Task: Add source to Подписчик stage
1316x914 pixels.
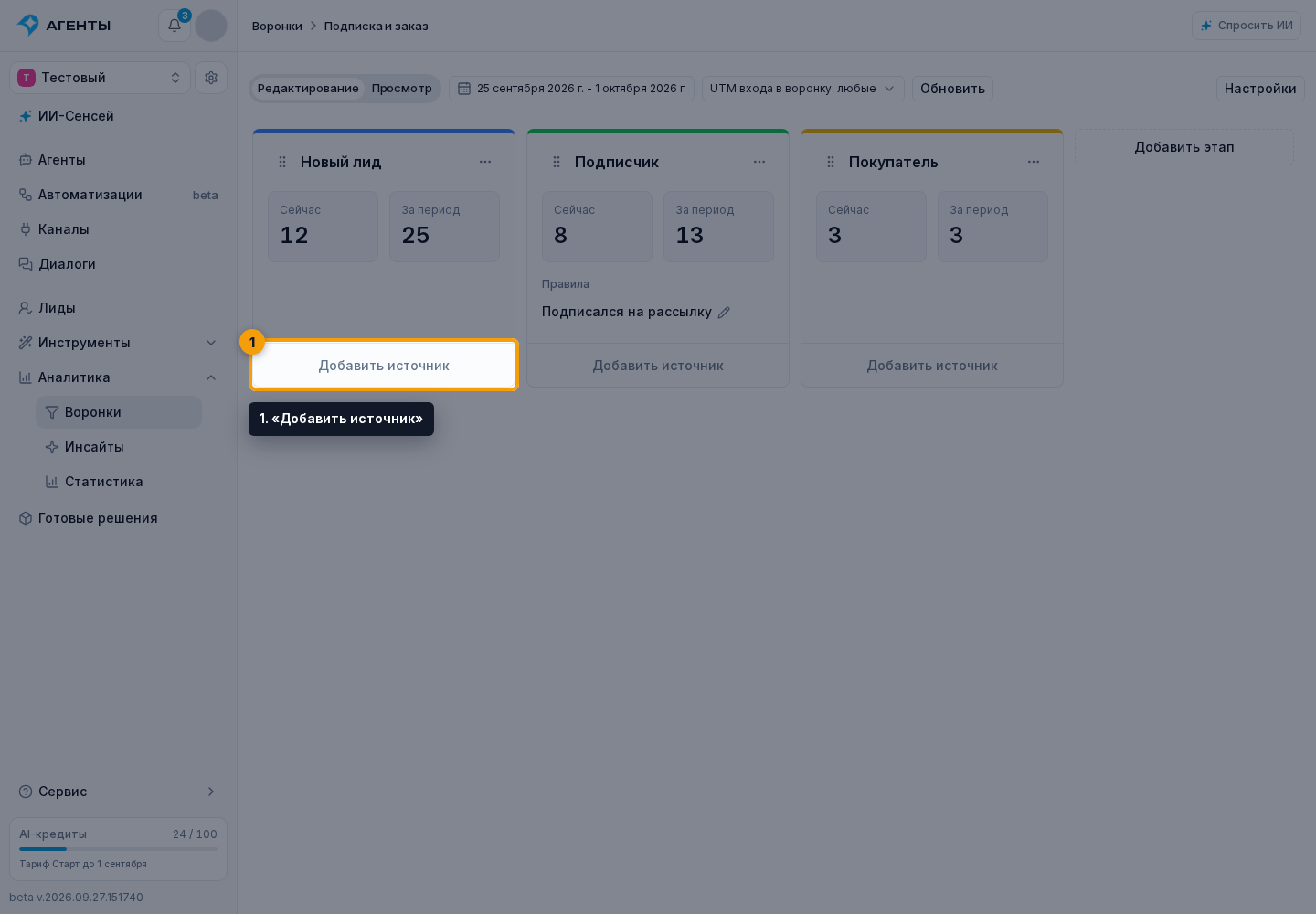Action: [x=658, y=366]
